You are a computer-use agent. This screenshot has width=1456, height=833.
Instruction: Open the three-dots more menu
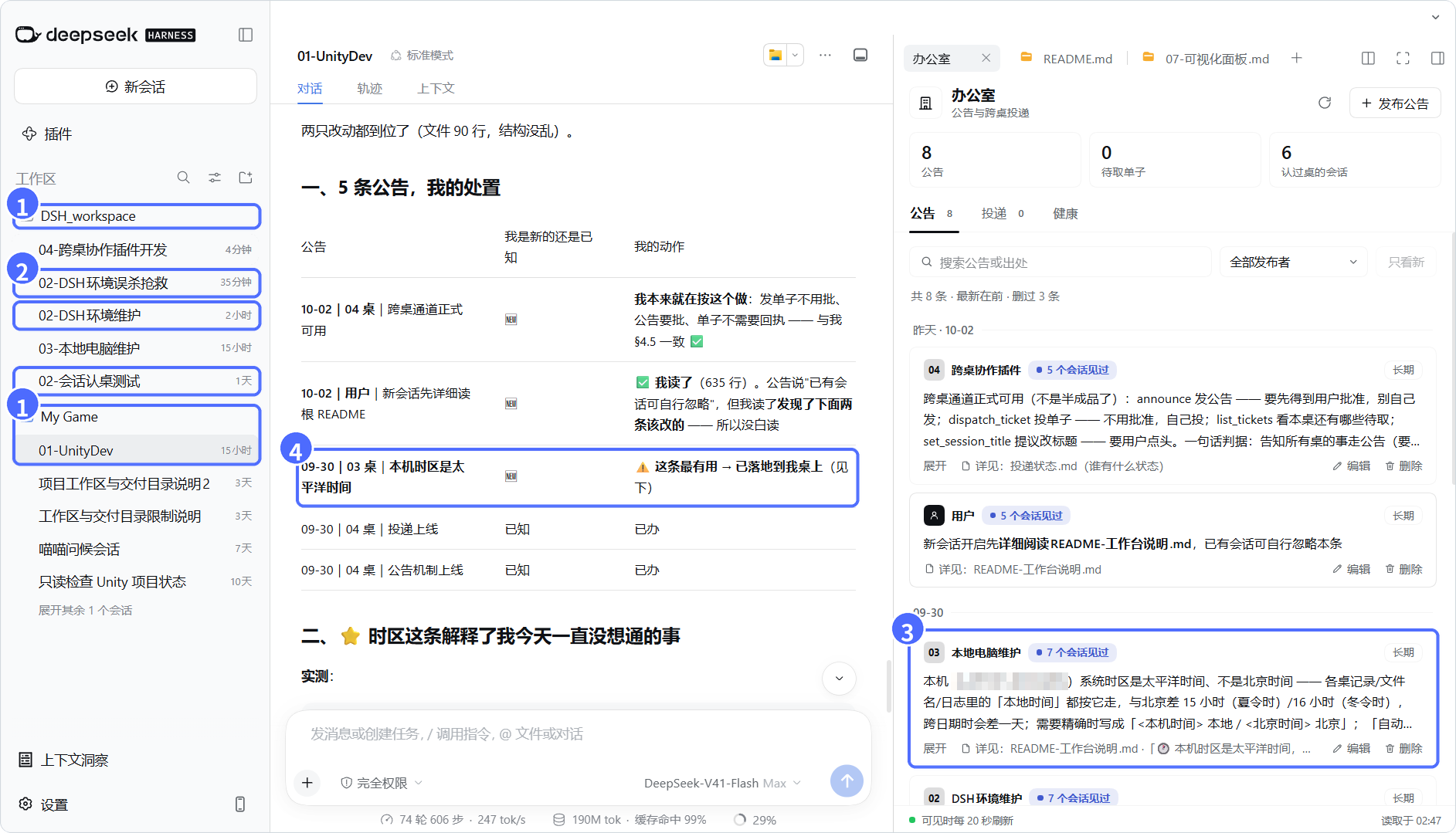pyautogui.click(x=825, y=55)
